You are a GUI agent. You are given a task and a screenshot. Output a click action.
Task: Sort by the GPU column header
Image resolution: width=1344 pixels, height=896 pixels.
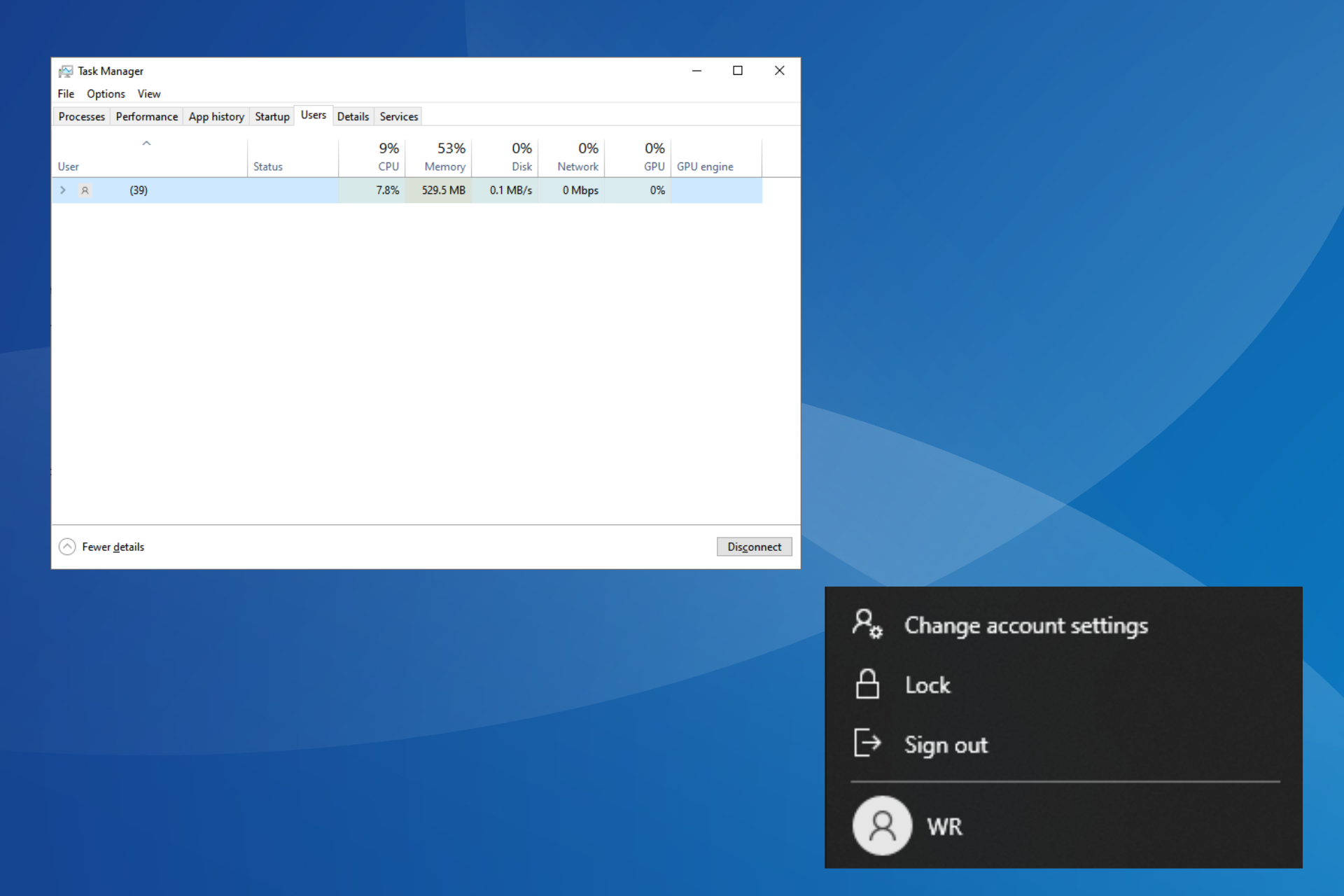638,158
